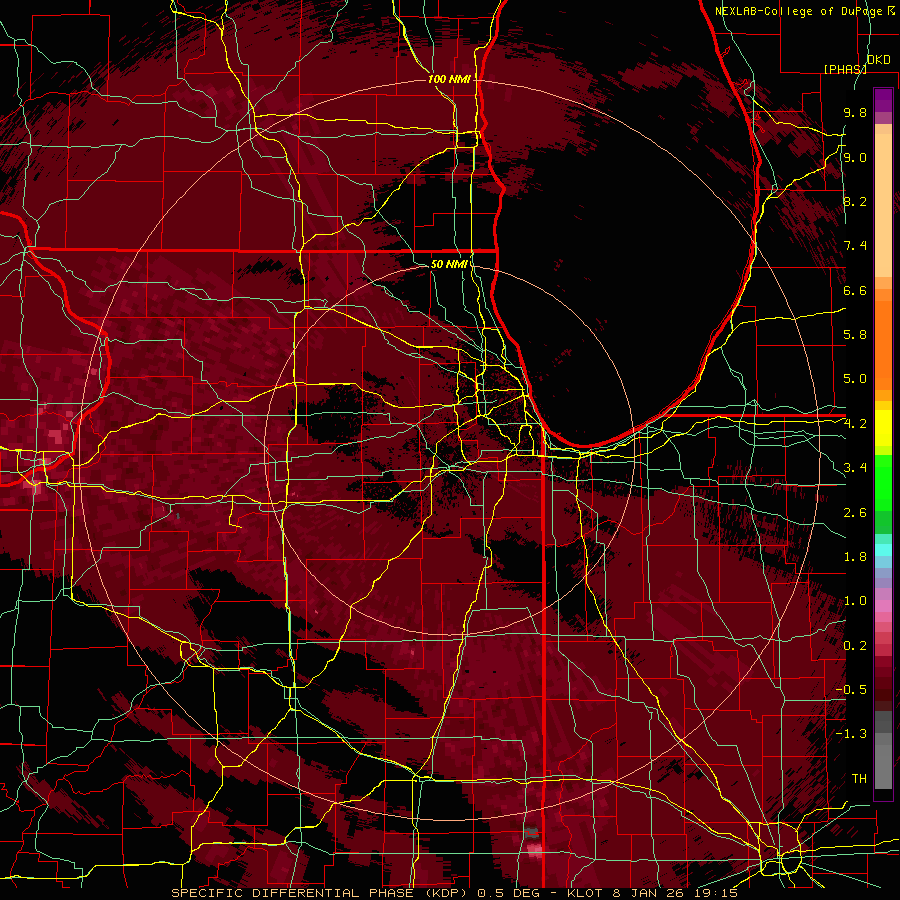Click the 9.0 scale value

[x=855, y=157]
